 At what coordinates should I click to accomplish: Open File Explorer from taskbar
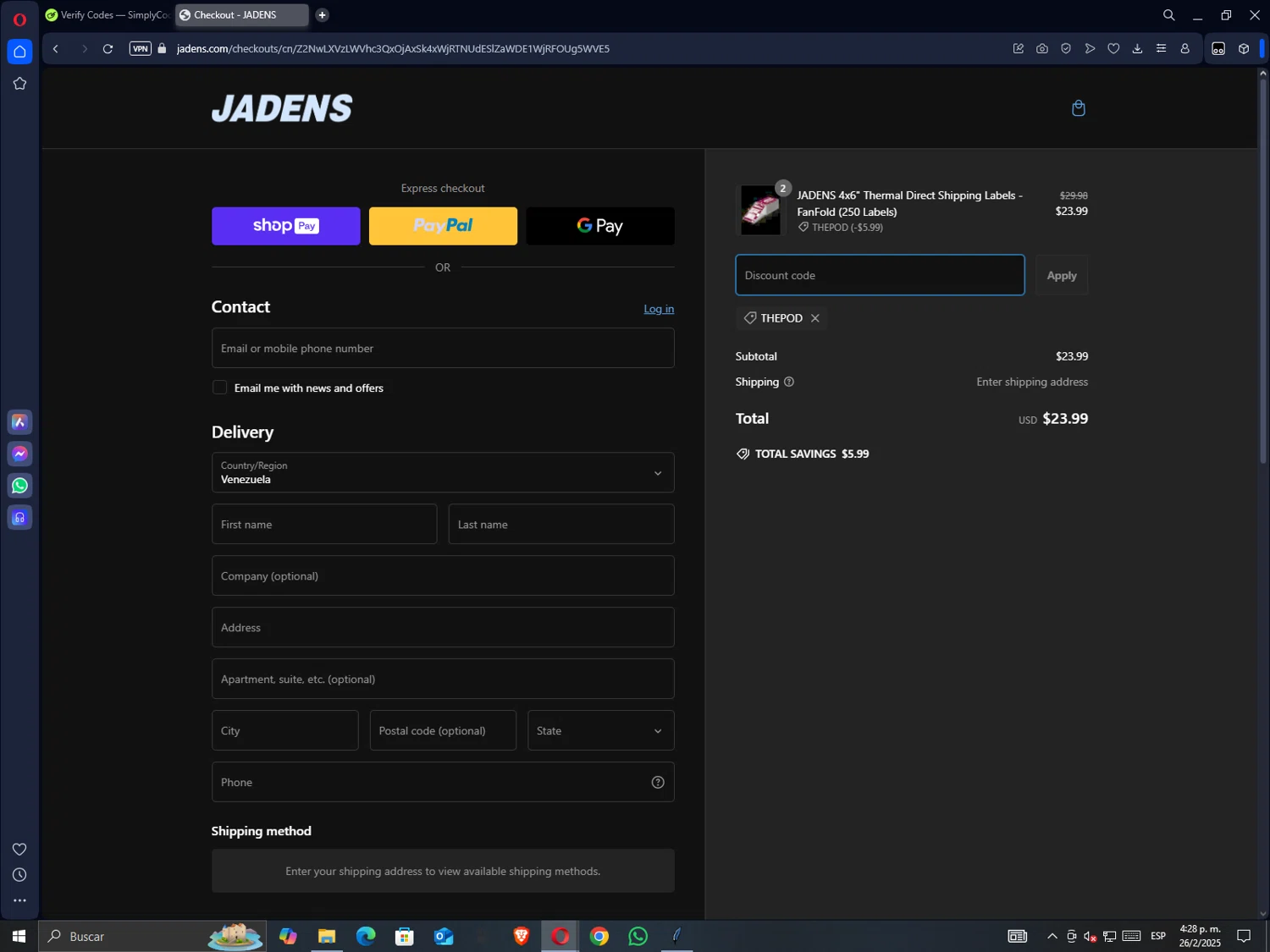pyautogui.click(x=327, y=936)
